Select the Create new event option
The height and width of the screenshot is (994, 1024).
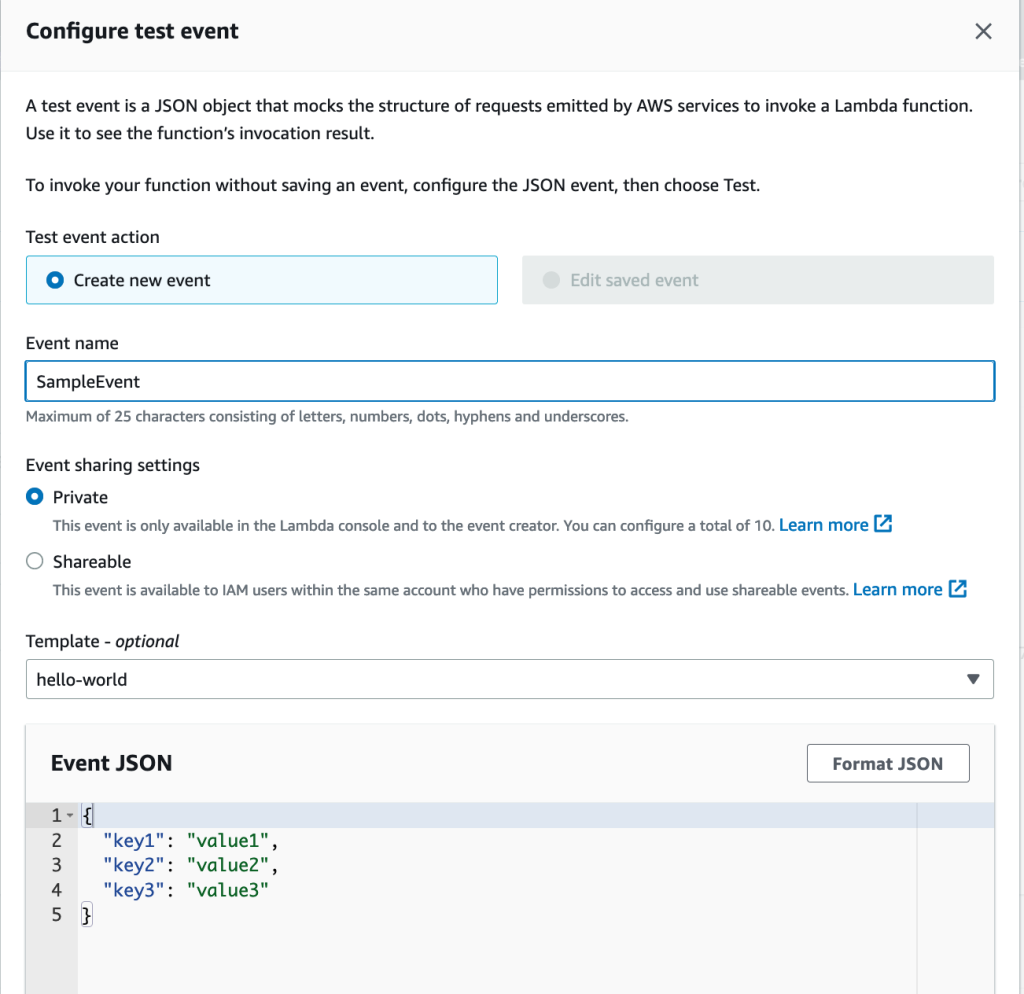click(56, 280)
